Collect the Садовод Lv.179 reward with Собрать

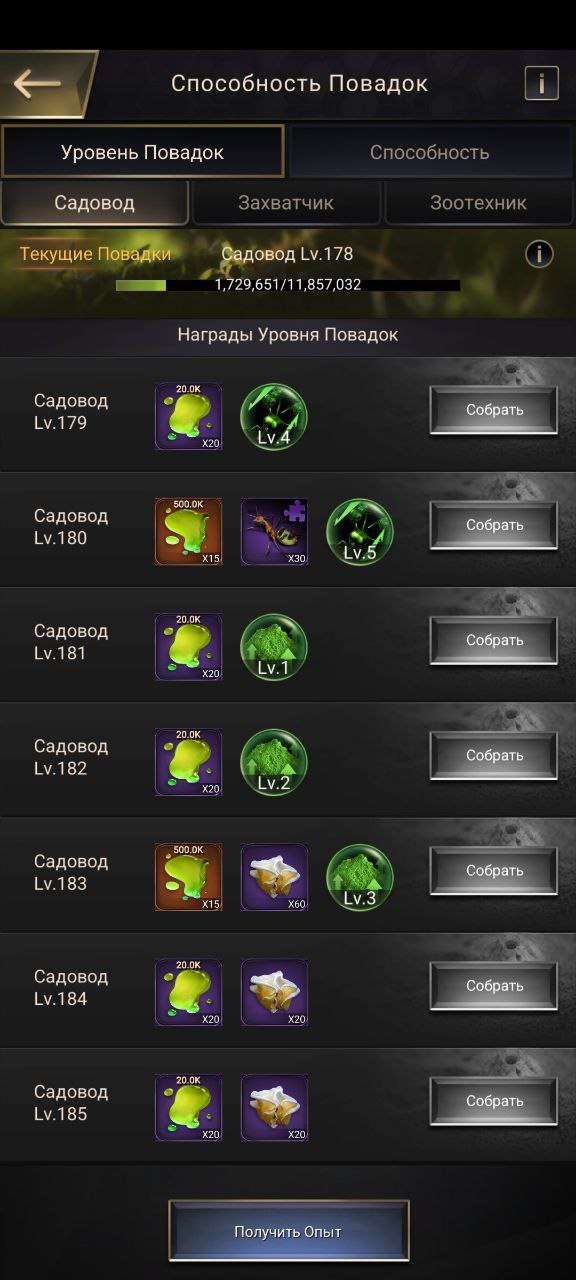click(494, 410)
